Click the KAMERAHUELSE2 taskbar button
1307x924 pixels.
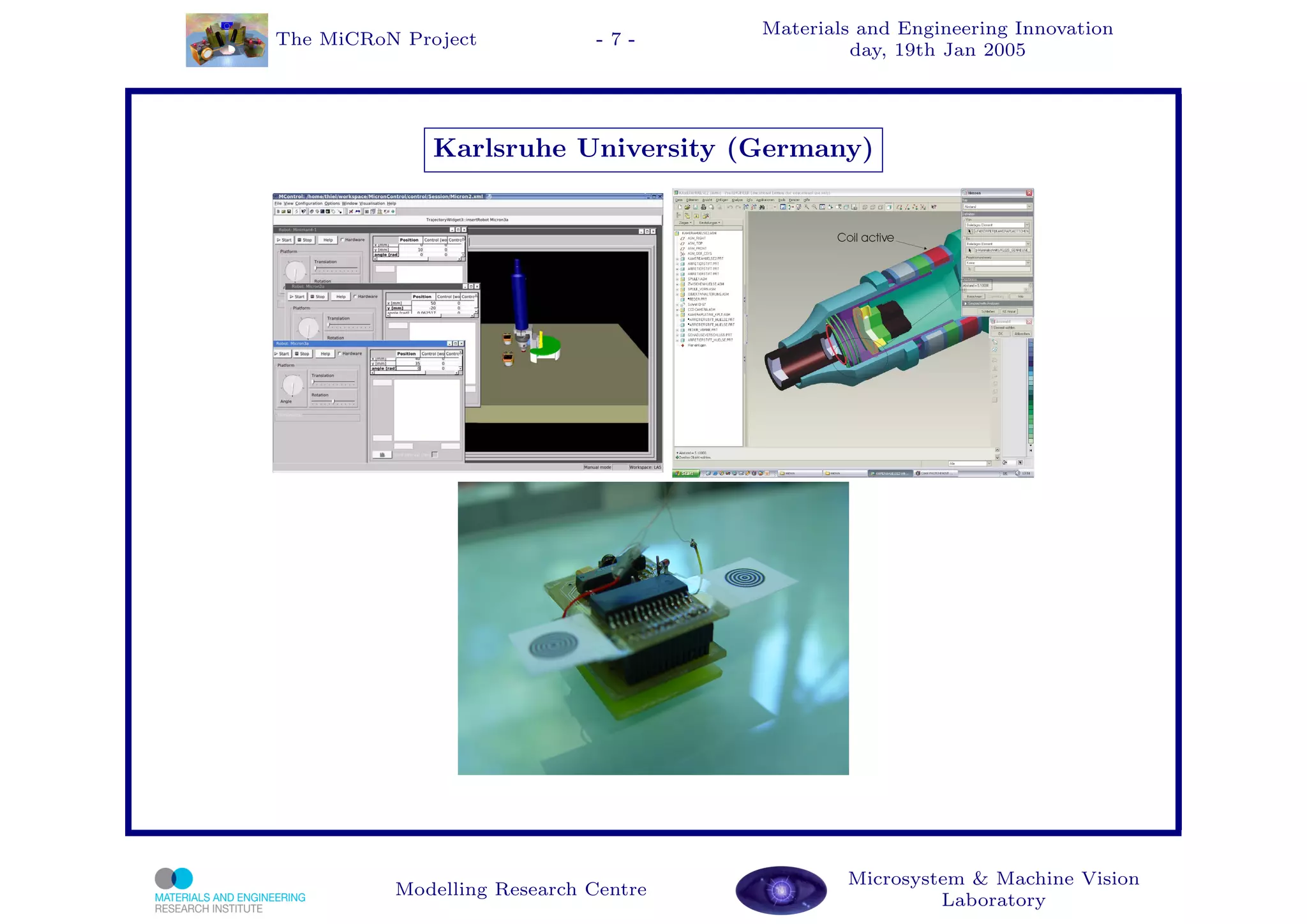tap(890, 473)
